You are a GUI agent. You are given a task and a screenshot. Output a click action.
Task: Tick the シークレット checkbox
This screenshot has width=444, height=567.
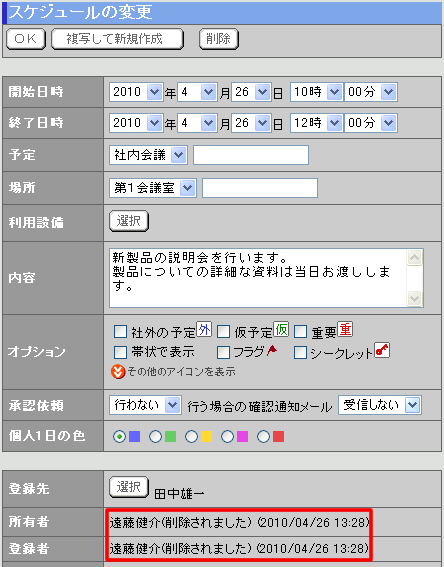[x=300, y=353]
